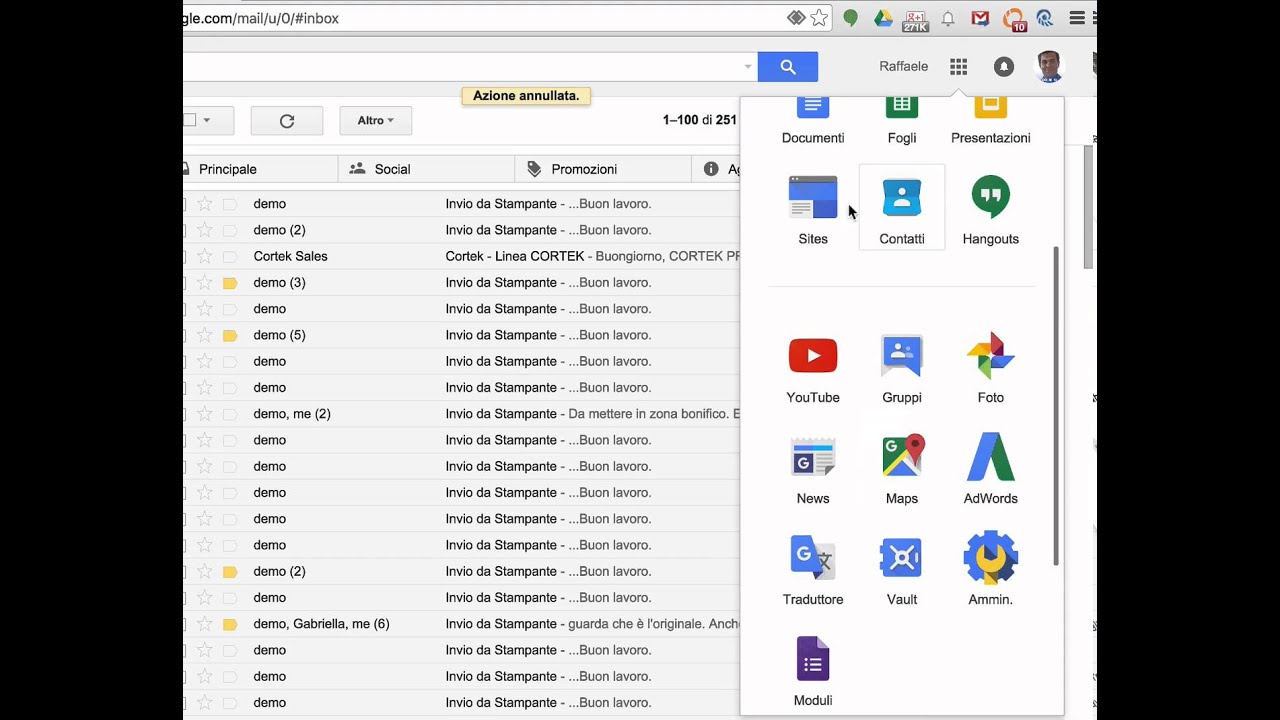
Task: Toggle yellow importance marker on demo (3)
Action: 230,283
